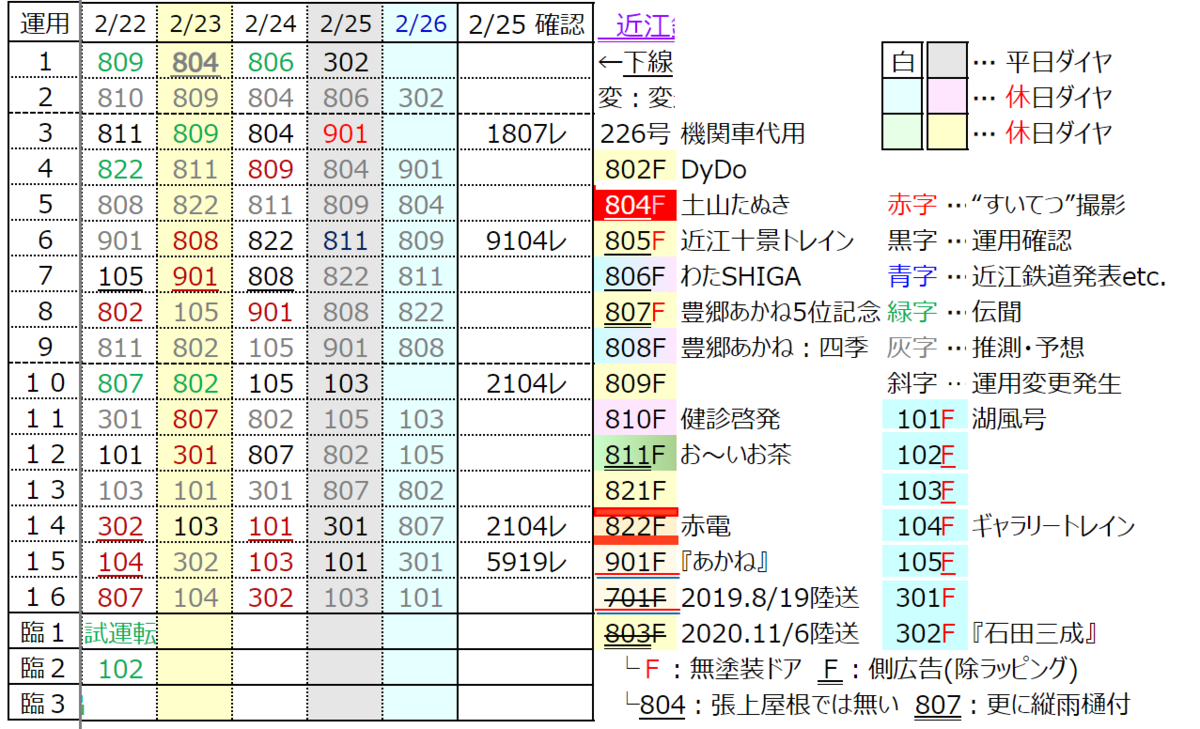Image resolution: width=1200 pixels, height=729 pixels.
Task: Open the purple 近江 hyperlink at top
Action: [x=646, y=25]
